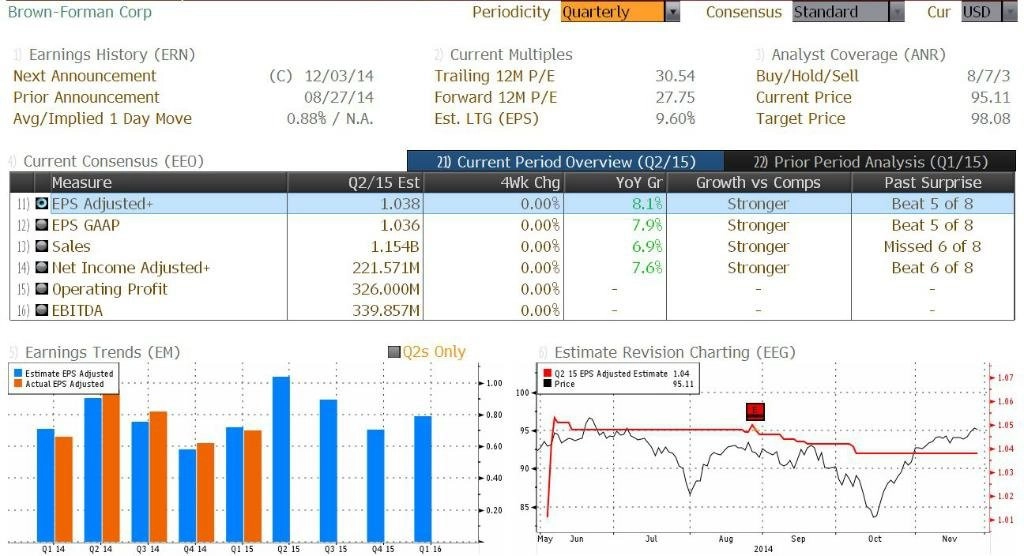Open the currency USD dropdown arrow
Screen dimensions: 1024x556
1010,12
